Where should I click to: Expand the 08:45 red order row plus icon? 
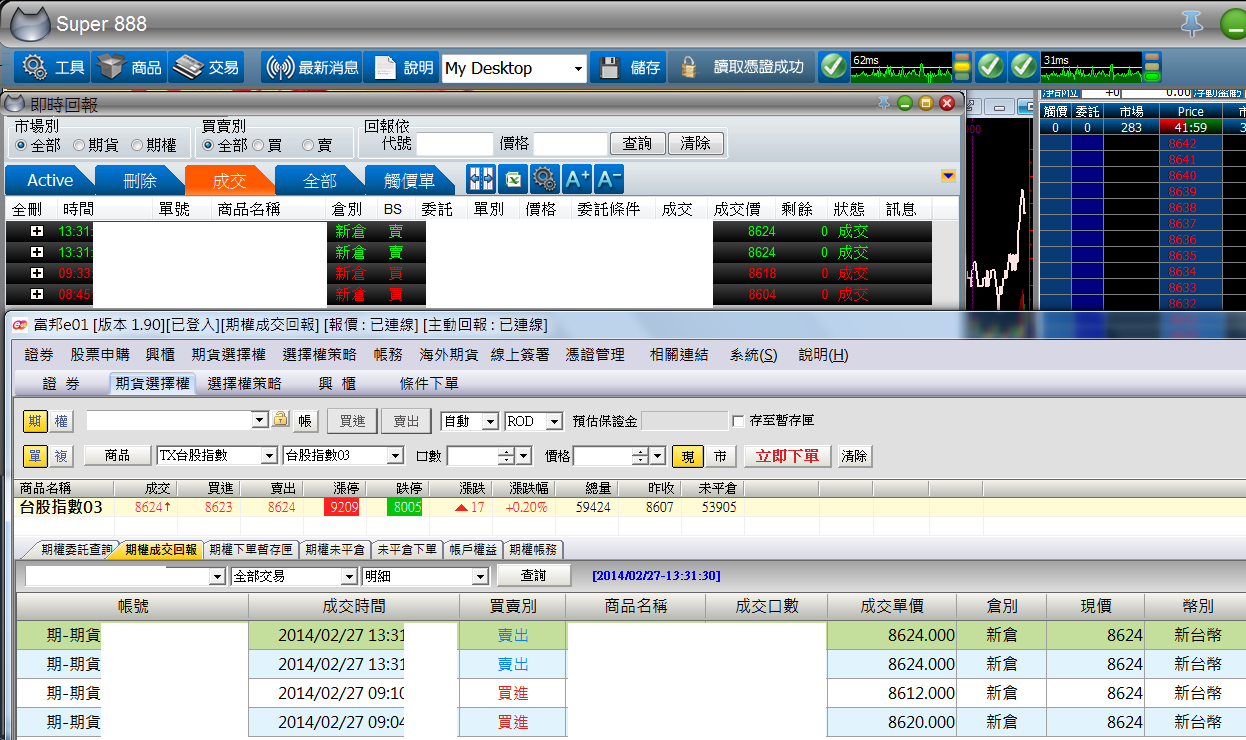(37, 294)
